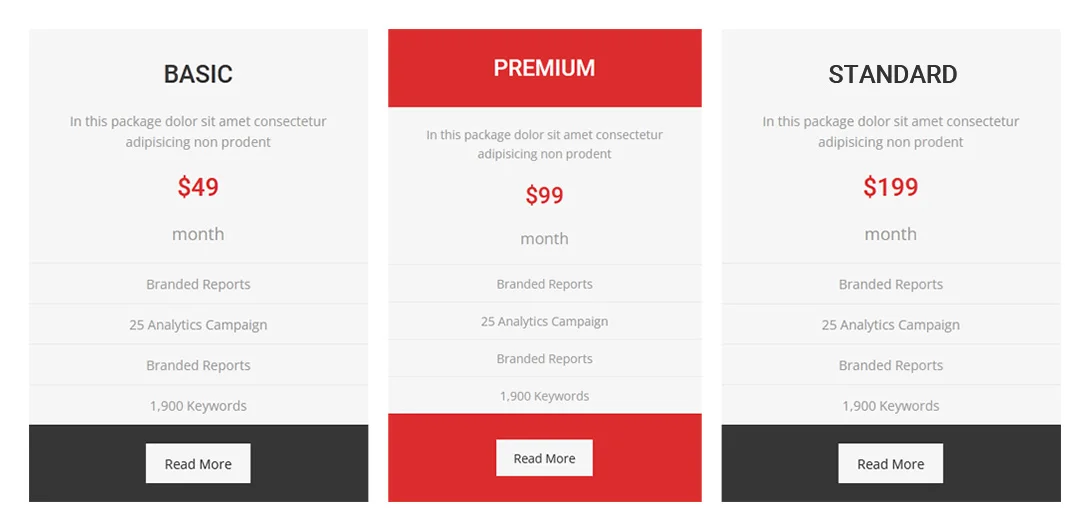Click the first Branded Reports row in Standard

pyautogui.click(x=890, y=284)
